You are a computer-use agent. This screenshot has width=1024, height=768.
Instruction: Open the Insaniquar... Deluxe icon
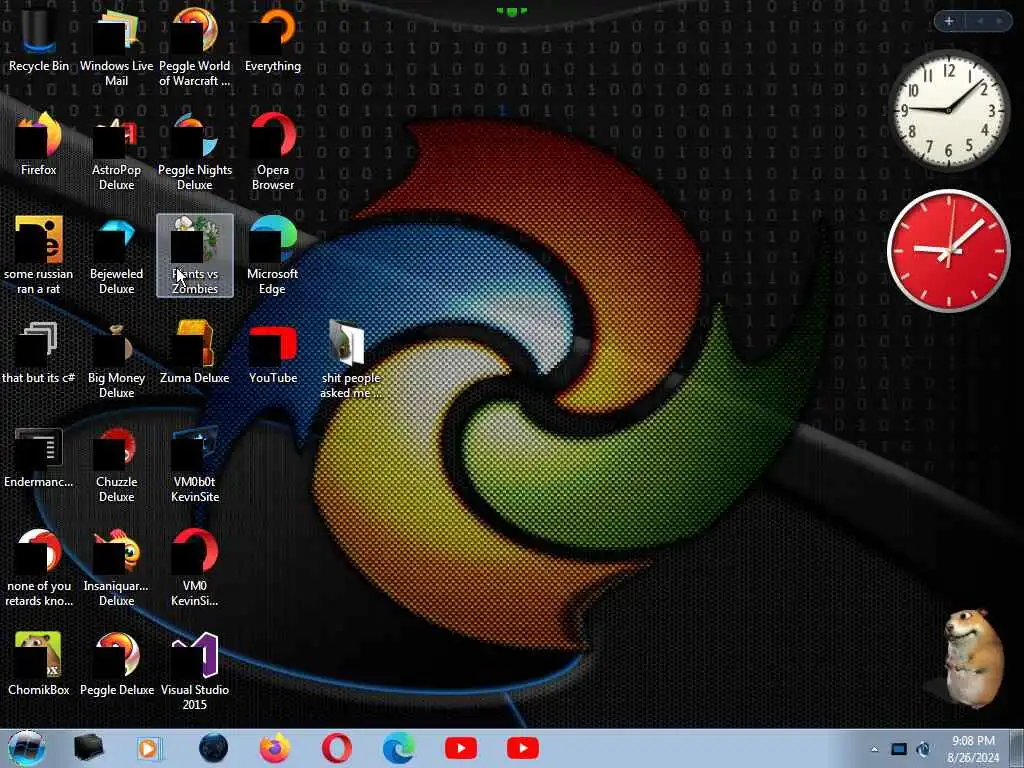pos(116,568)
